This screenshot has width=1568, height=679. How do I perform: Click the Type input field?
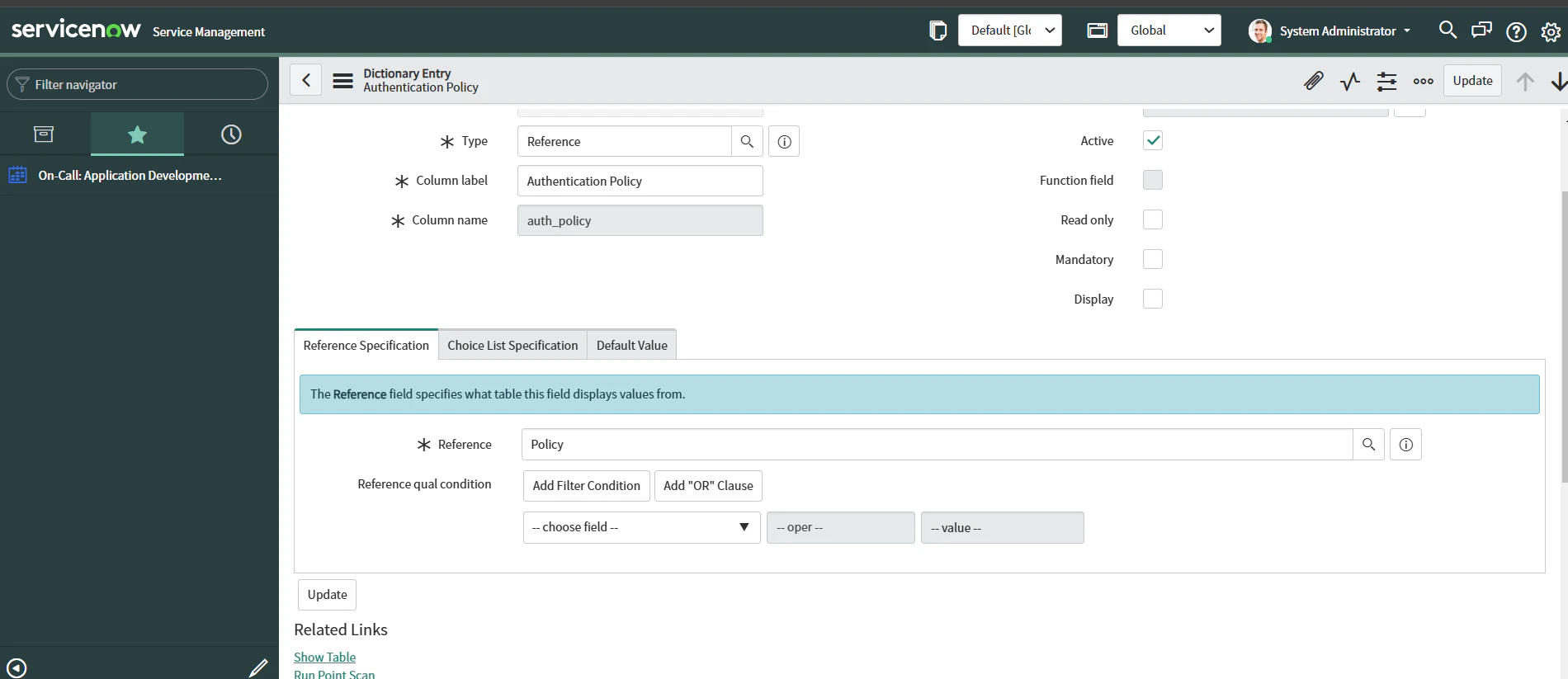click(x=624, y=141)
